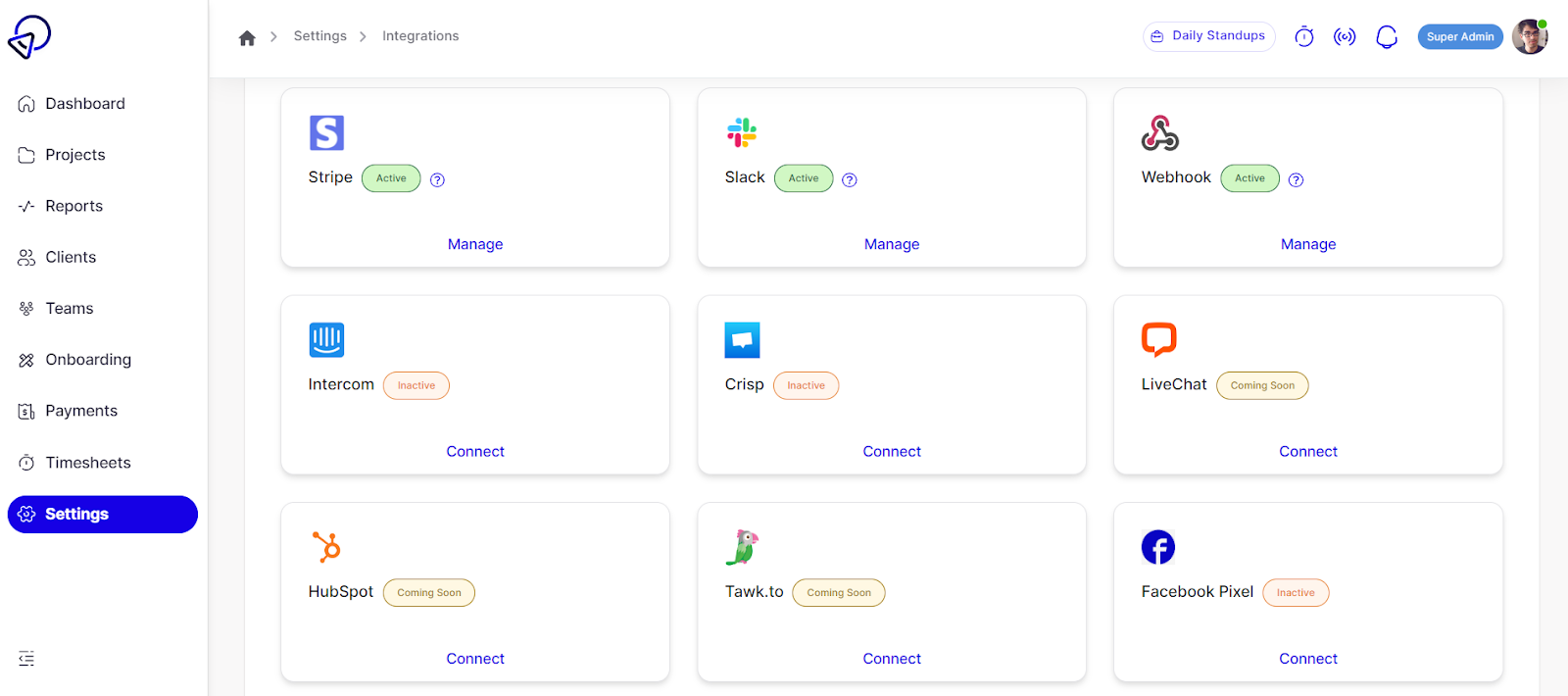Click the LiveChat logo icon

pos(1158,340)
